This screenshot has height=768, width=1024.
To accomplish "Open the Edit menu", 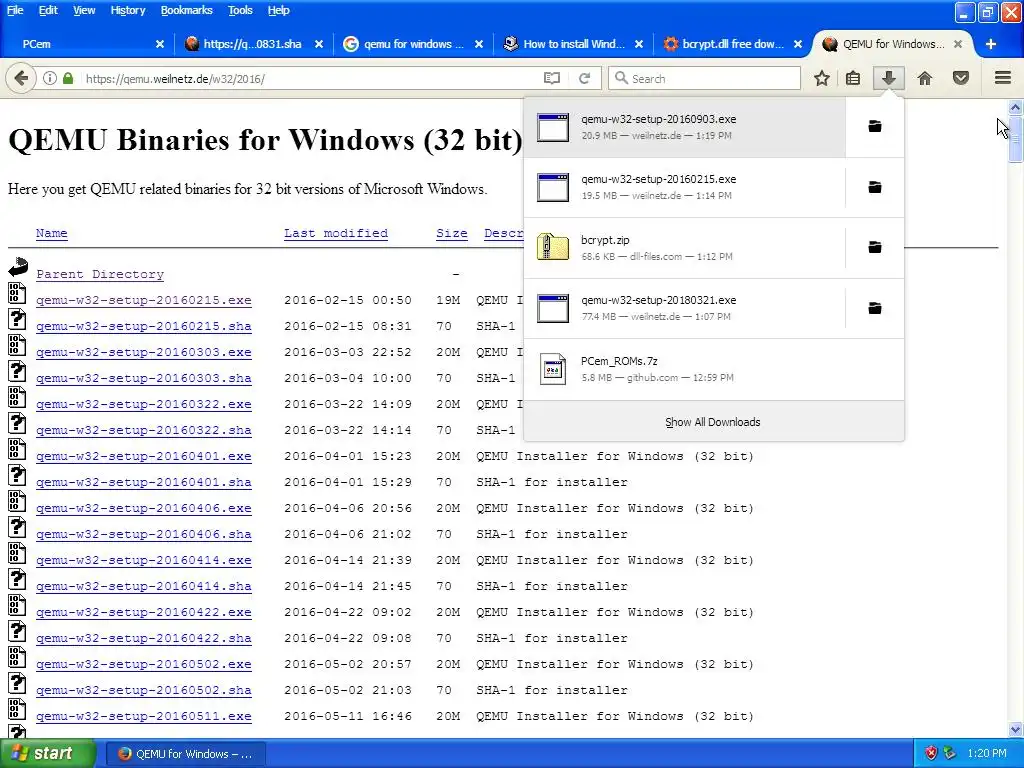I will 48,10.
